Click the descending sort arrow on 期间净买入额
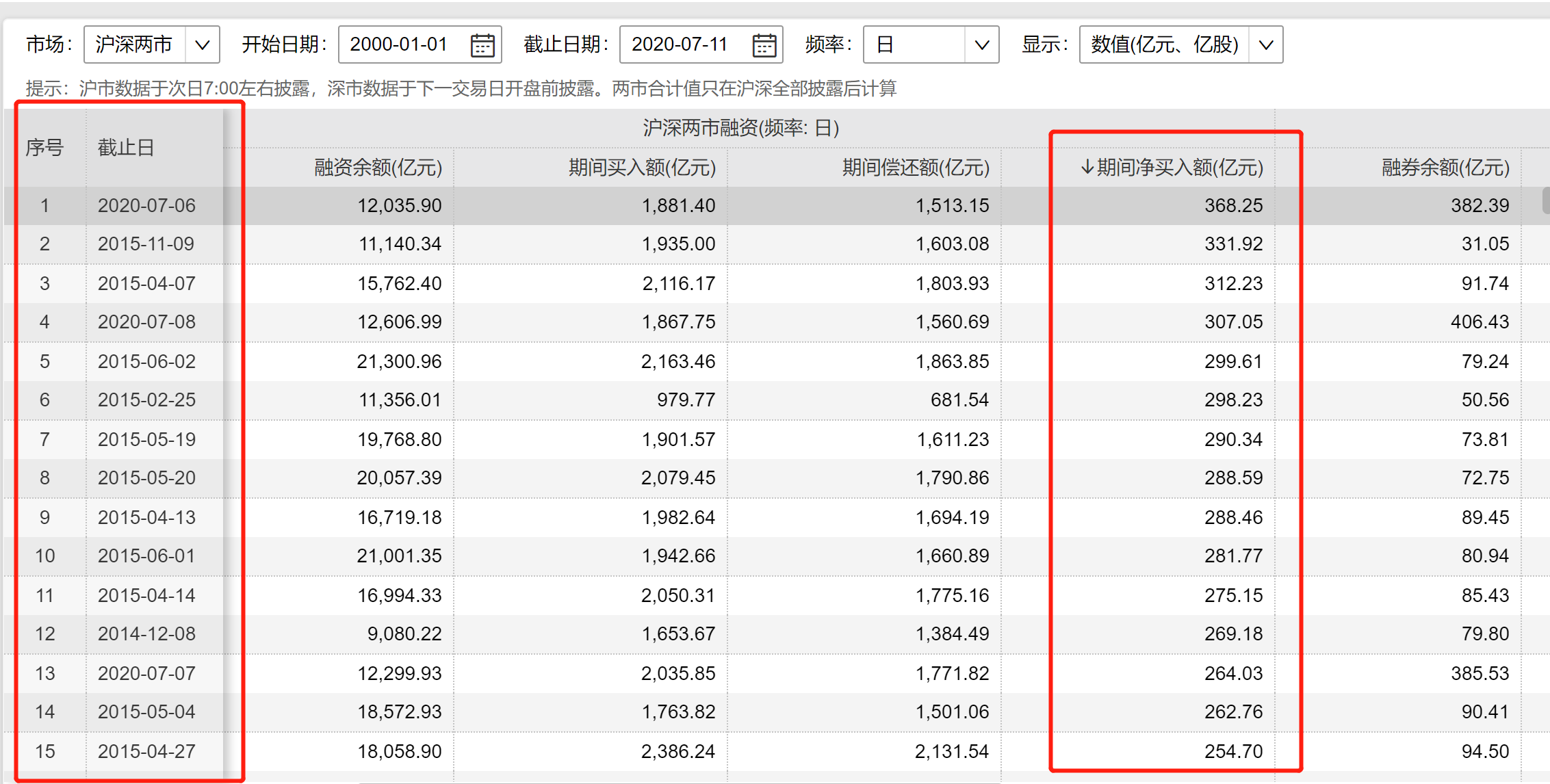This screenshot has width=1550, height=784. [1086, 167]
